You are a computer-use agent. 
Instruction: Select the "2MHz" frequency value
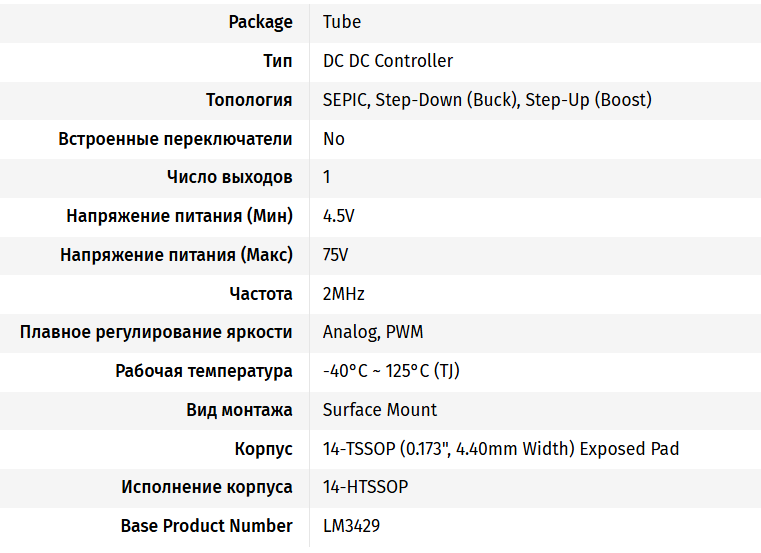point(344,294)
